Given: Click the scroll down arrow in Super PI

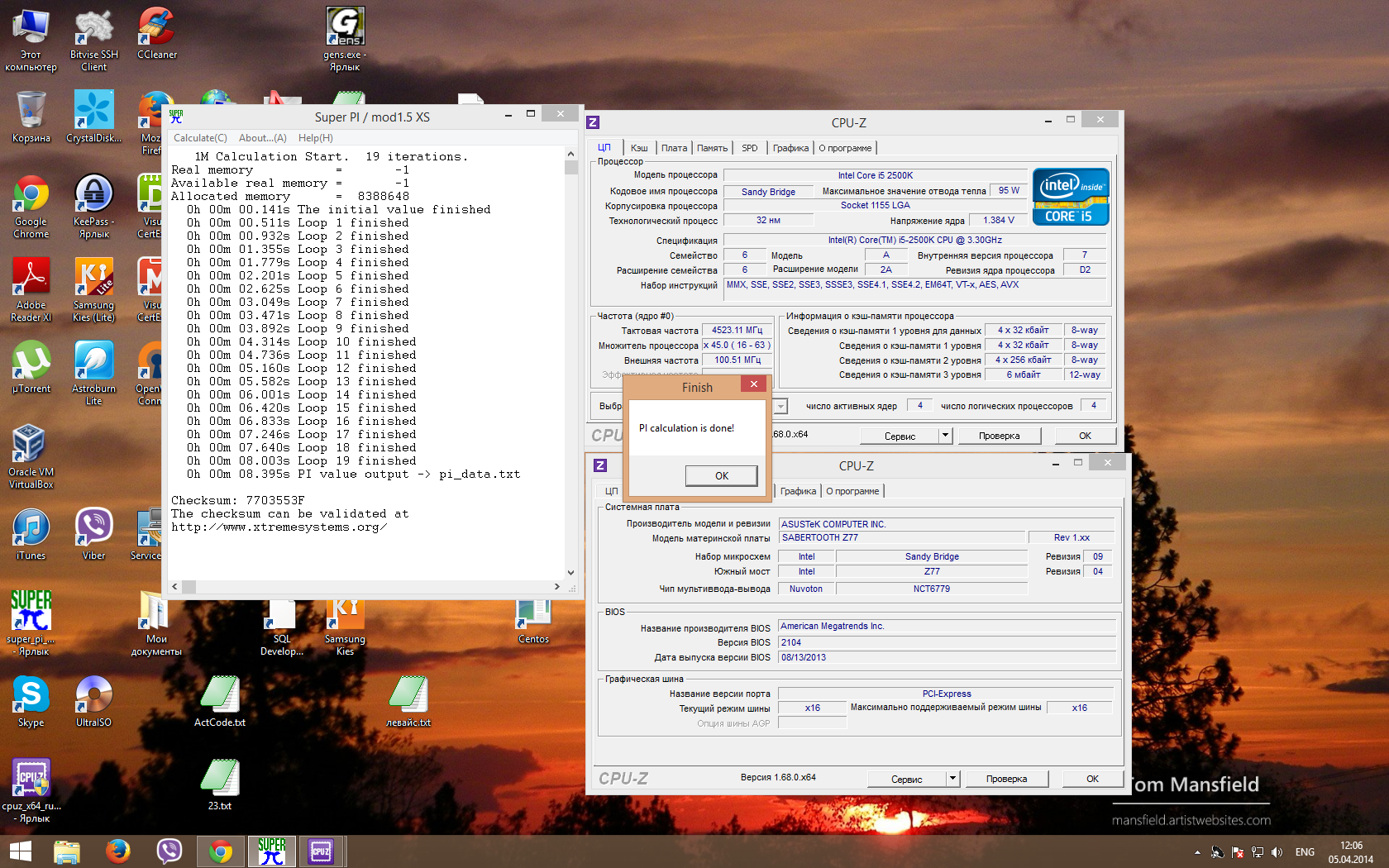Looking at the screenshot, I should pos(570,572).
